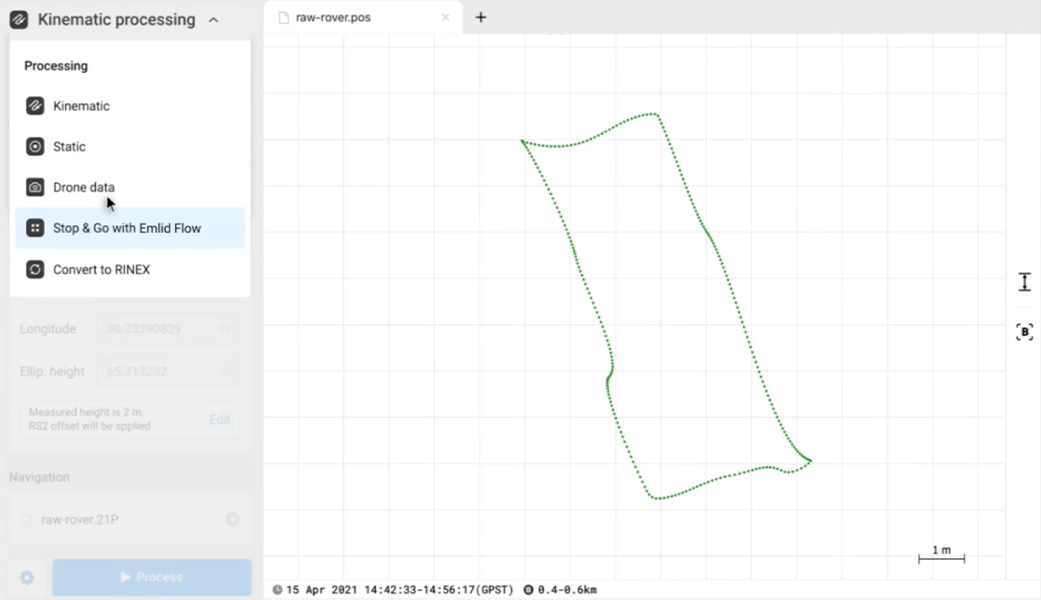Collapse the Kinematic processing panel chevron
This screenshot has width=1041, height=600.
[211, 18]
